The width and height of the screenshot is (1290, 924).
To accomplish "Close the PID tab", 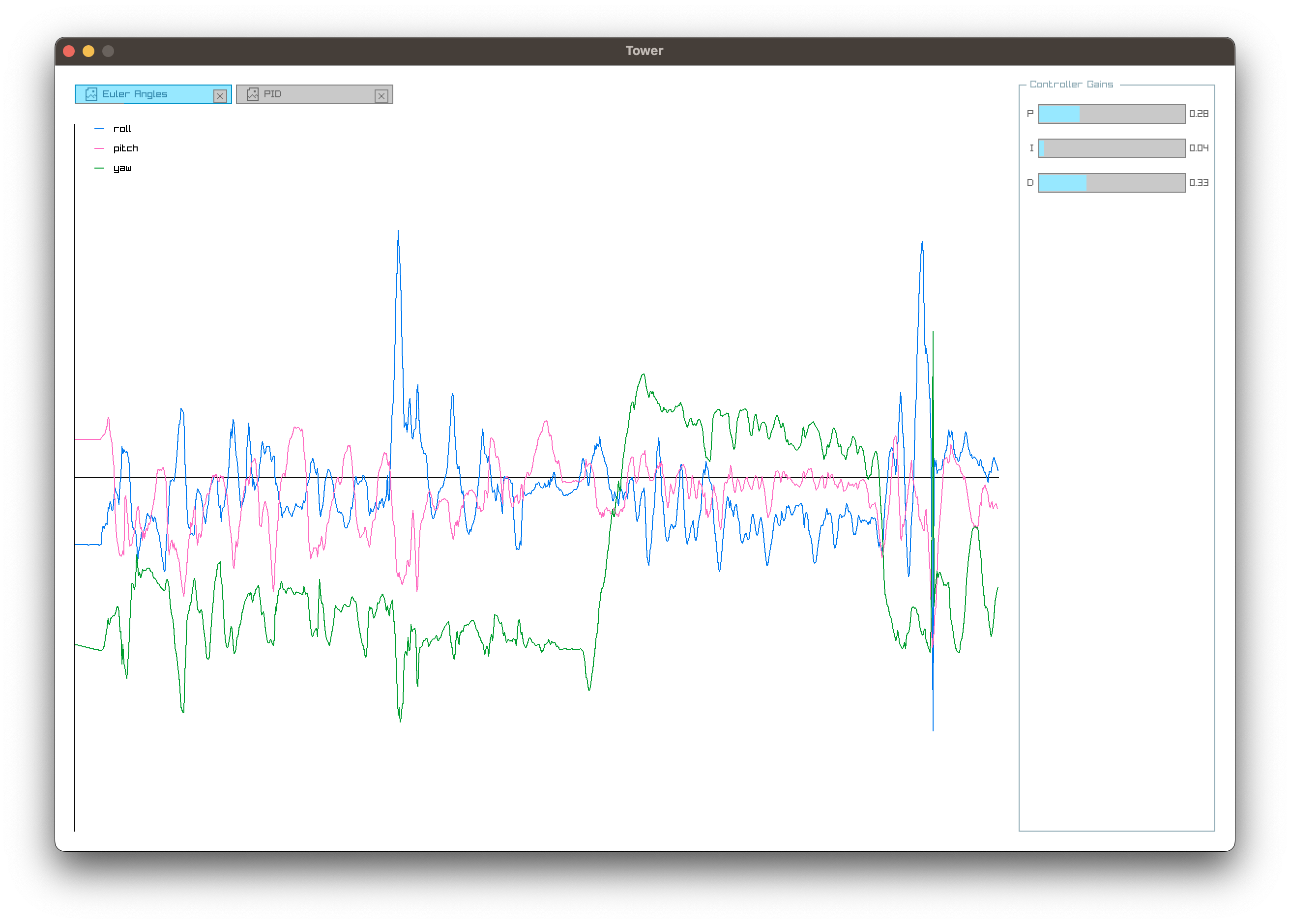I will 381,96.
